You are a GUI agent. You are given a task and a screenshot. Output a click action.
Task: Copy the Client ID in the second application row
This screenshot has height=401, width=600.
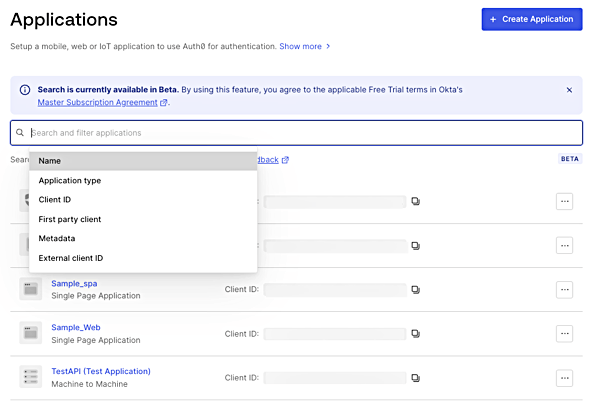[x=416, y=245]
